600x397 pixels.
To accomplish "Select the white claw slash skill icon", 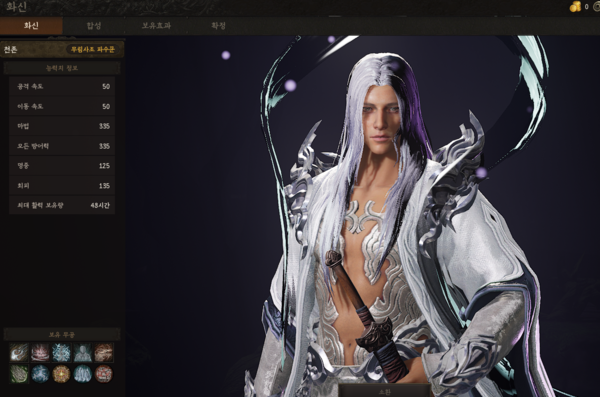I will tap(19, 352).
